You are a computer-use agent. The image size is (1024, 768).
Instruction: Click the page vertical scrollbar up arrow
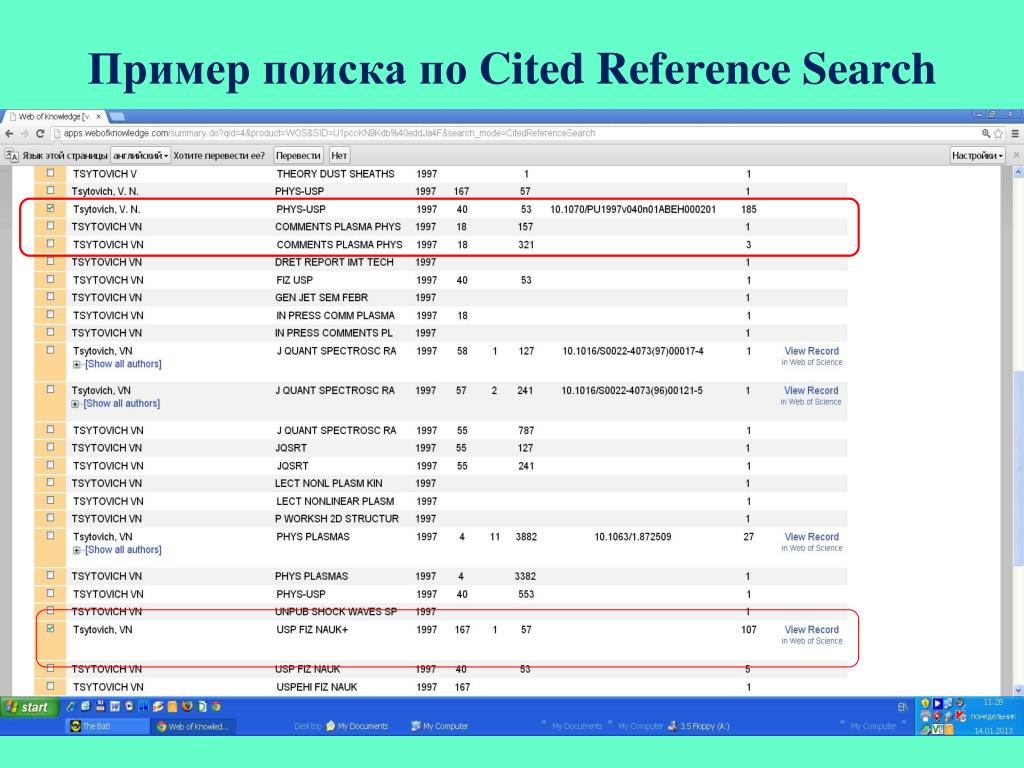pos(1018,172)
